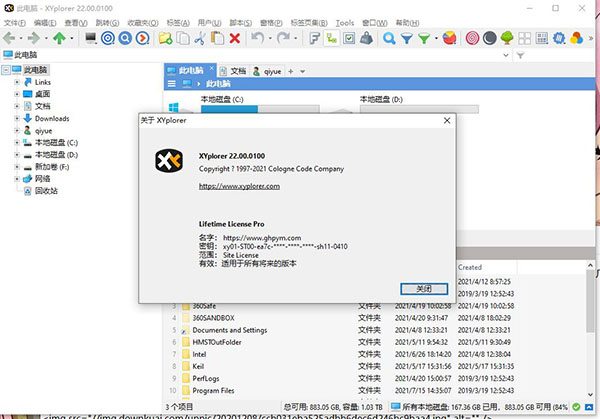Open the 编辑(E) menu
Viewport: 600px width, 419px height.
coord(45,23)
